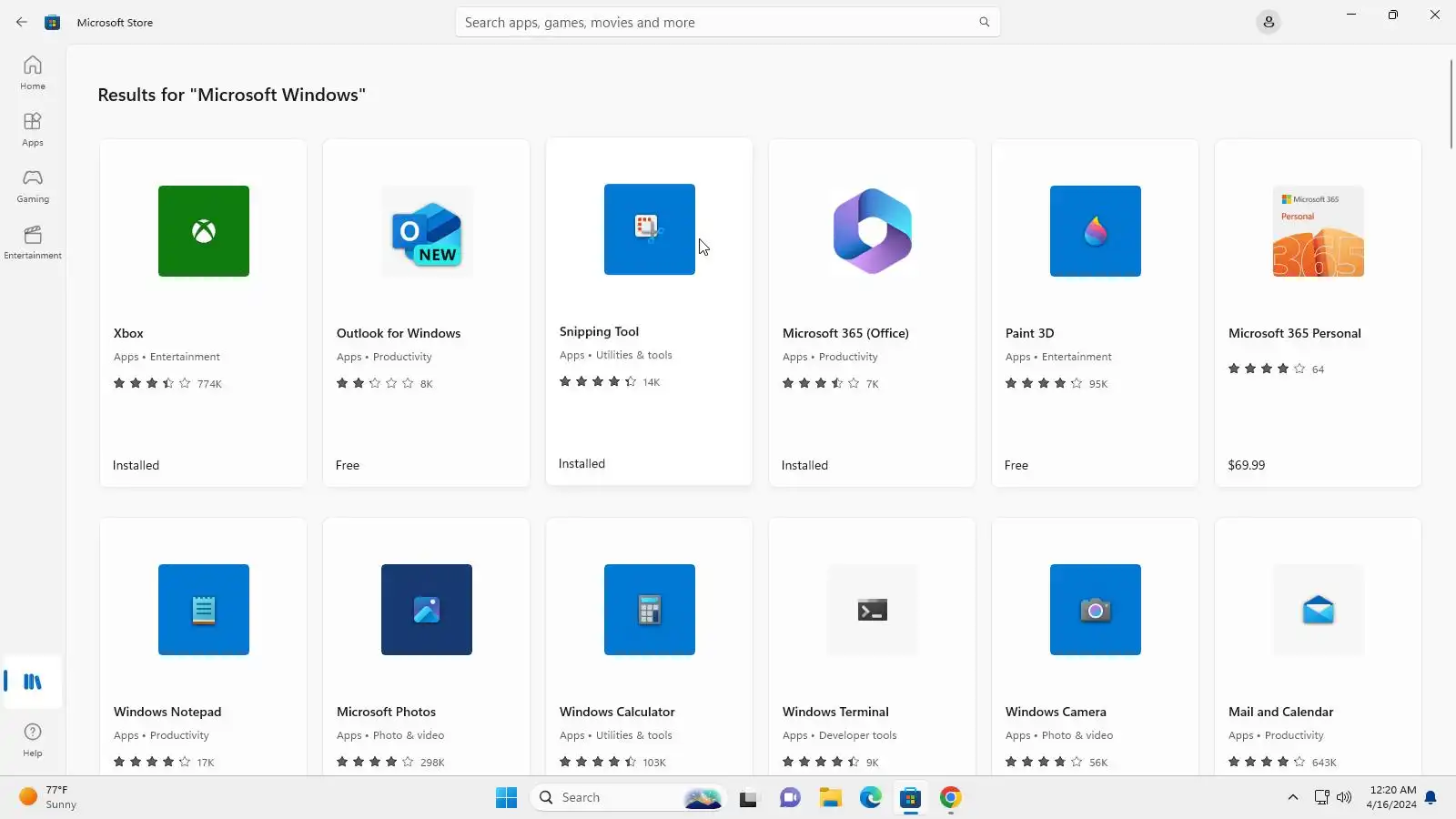
Task: Open the Snipping Tool title link
Action: click(599, 331)
